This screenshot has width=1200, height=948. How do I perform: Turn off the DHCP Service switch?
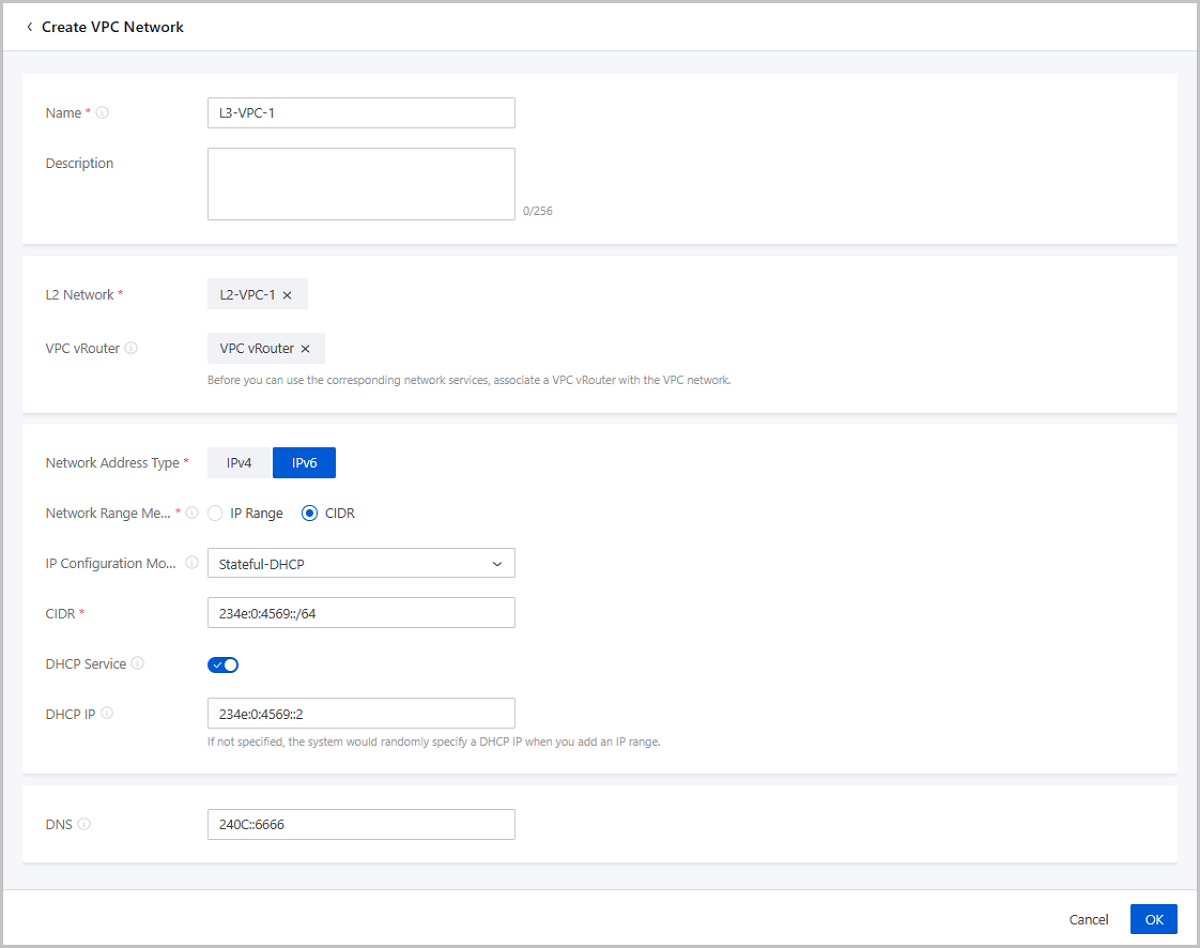click(x=223, y=665)
